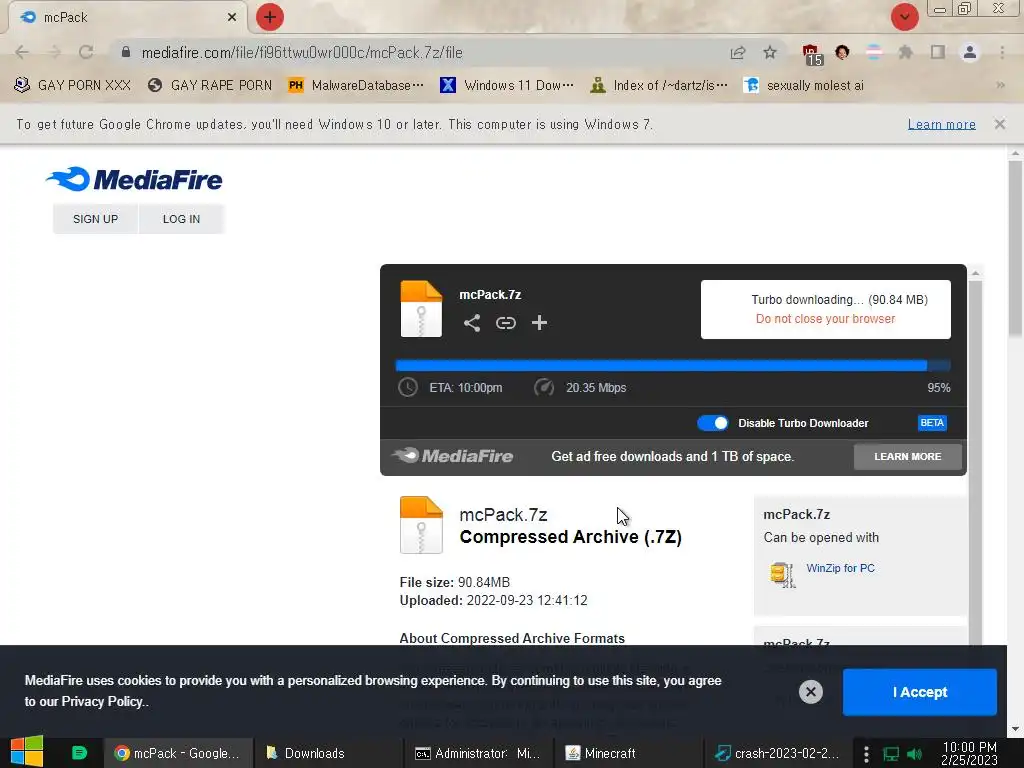
Task: Open the avatar face extension icon
Action: pyautogui.click(x=842, y=52)
